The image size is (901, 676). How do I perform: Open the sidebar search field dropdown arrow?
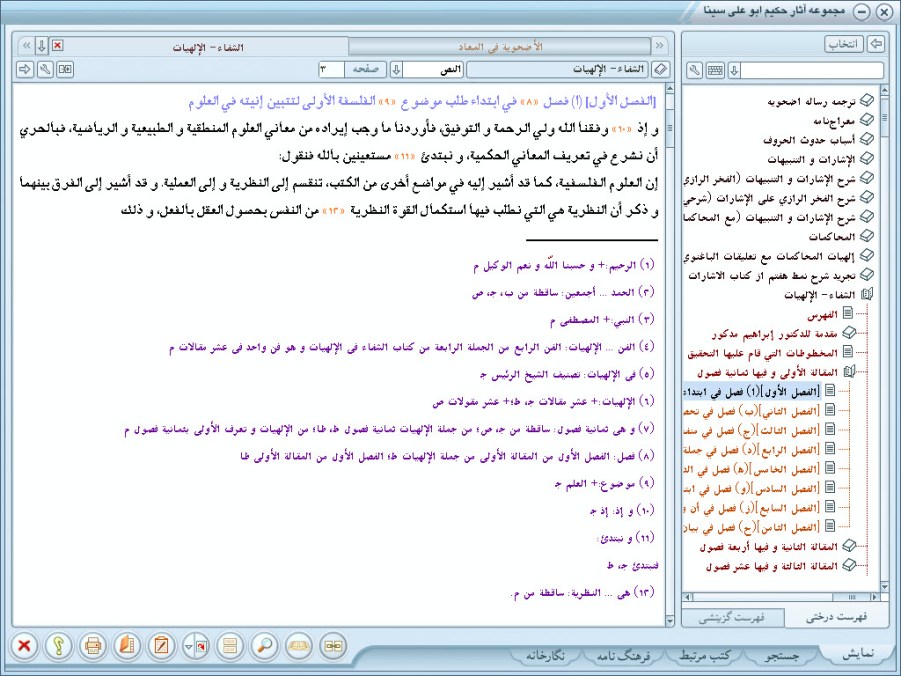tap(735, 70)
